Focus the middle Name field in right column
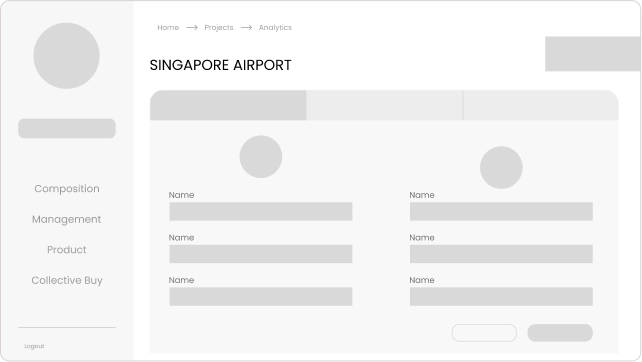This screenshot has width=642, height=362. coord(501,254)
